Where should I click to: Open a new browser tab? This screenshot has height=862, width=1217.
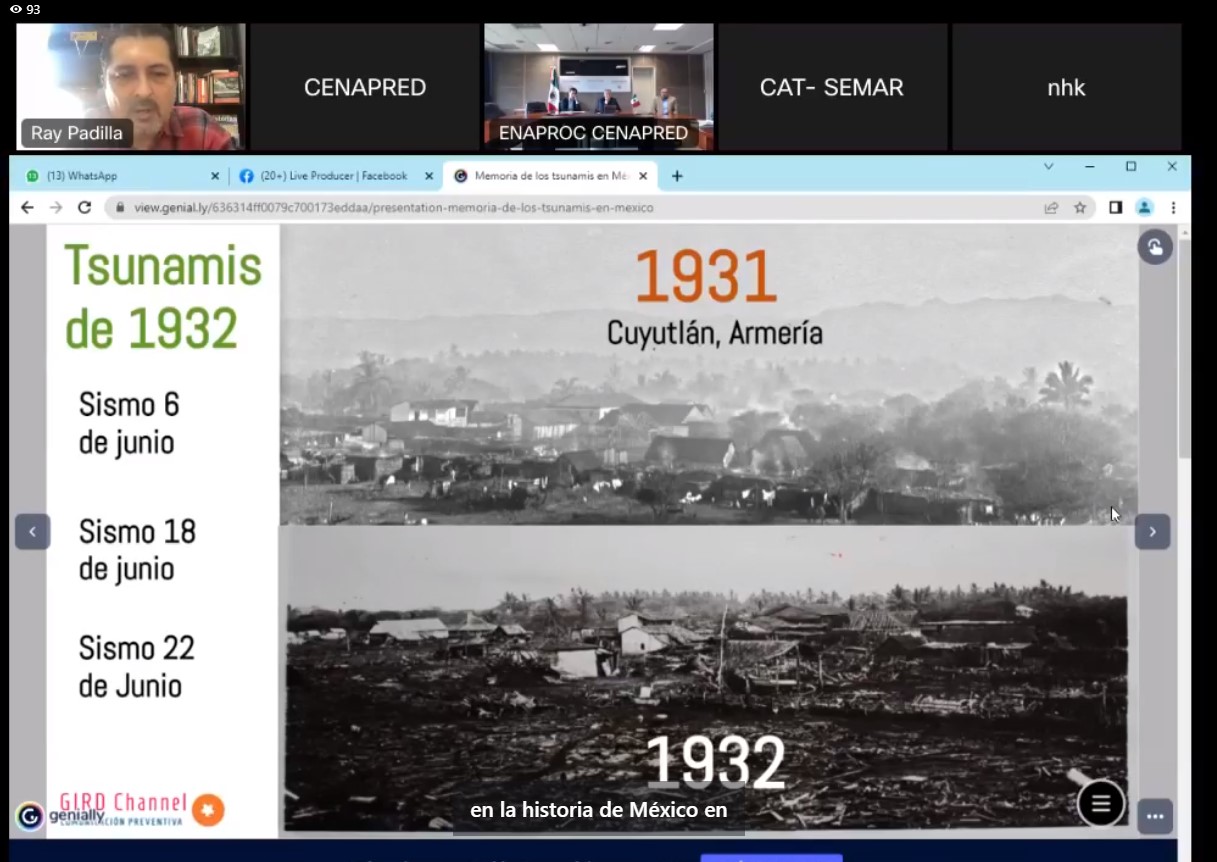(x=677, y=176)
